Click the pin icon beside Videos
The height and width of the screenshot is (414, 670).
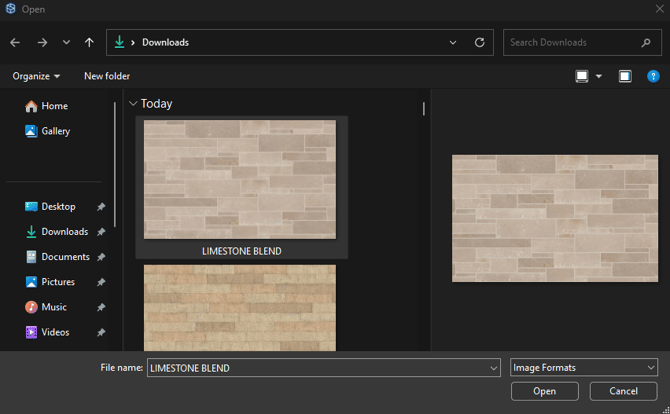101,333
